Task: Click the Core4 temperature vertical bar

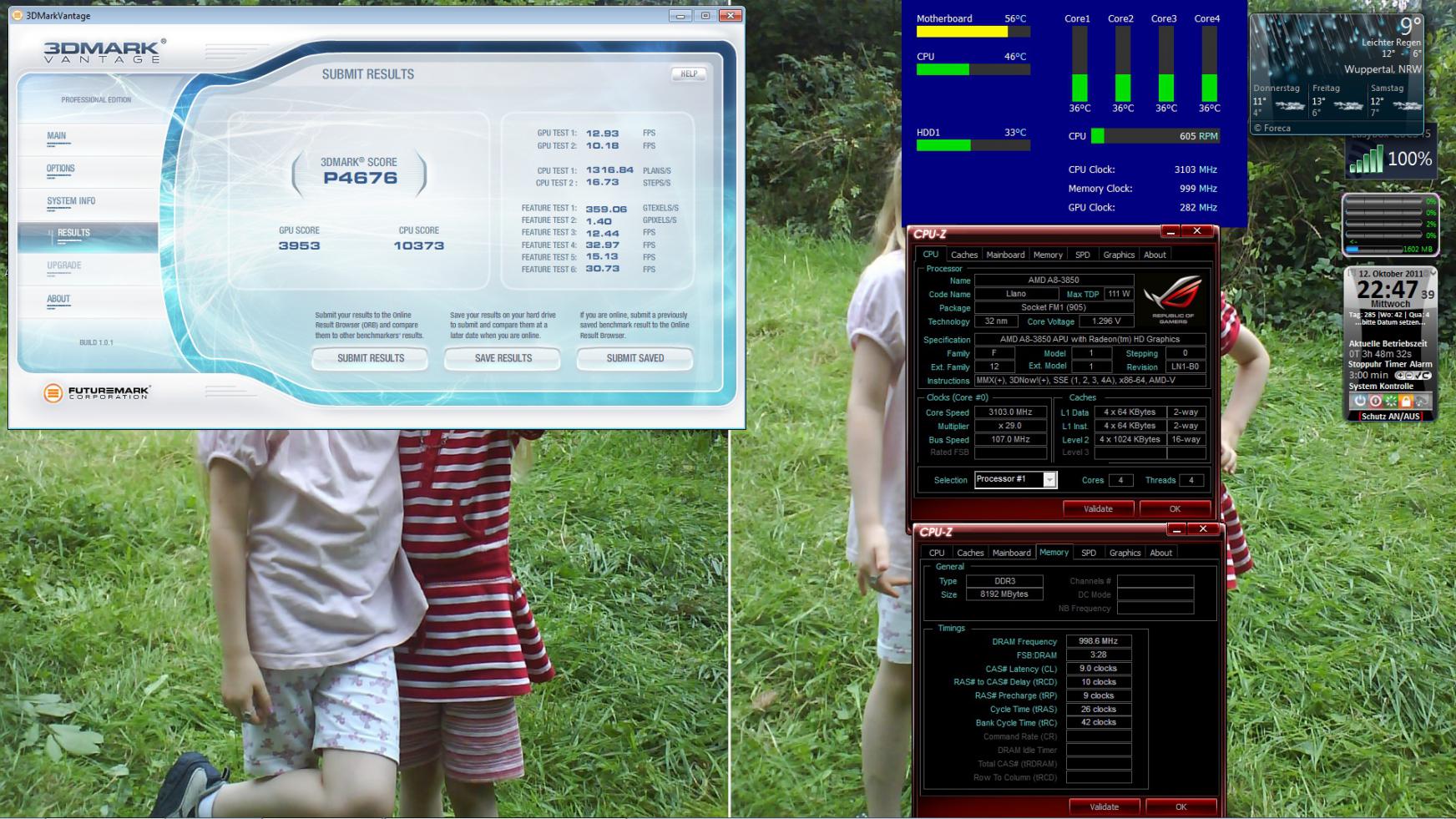Action: point(1209,63)
